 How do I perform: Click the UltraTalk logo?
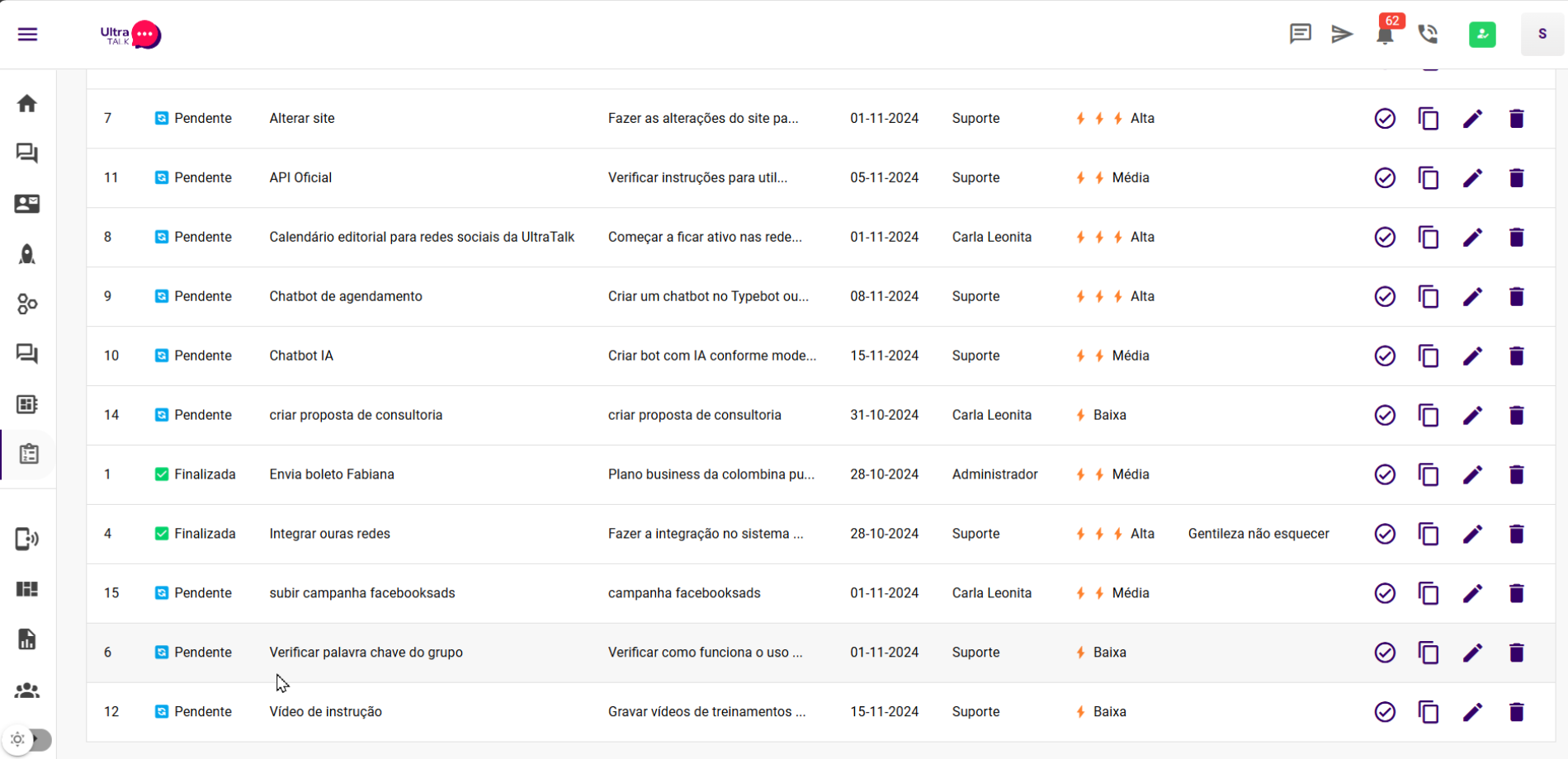pyautogui.click(x=130, y=35)
